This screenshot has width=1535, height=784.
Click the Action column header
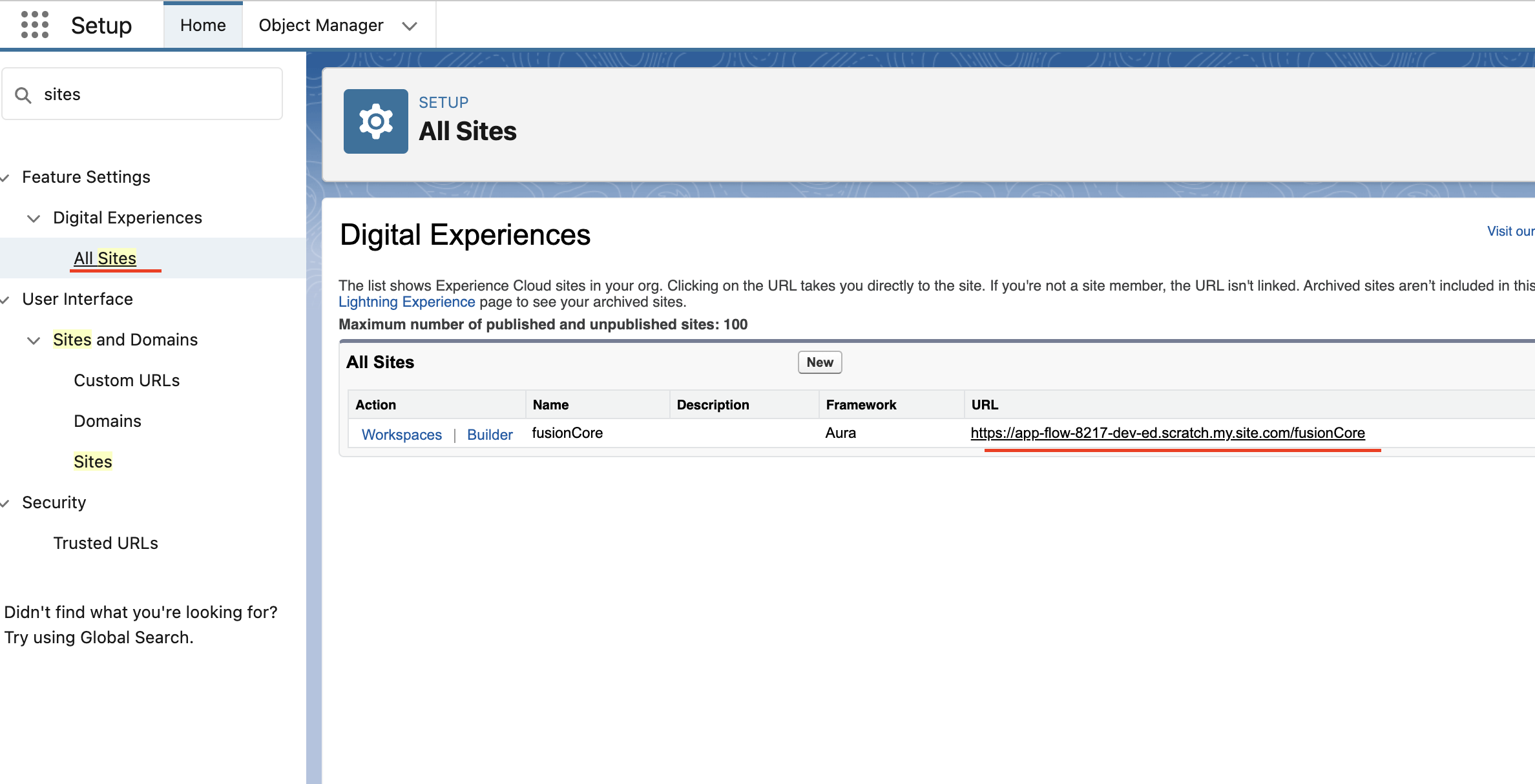[437, 405]
